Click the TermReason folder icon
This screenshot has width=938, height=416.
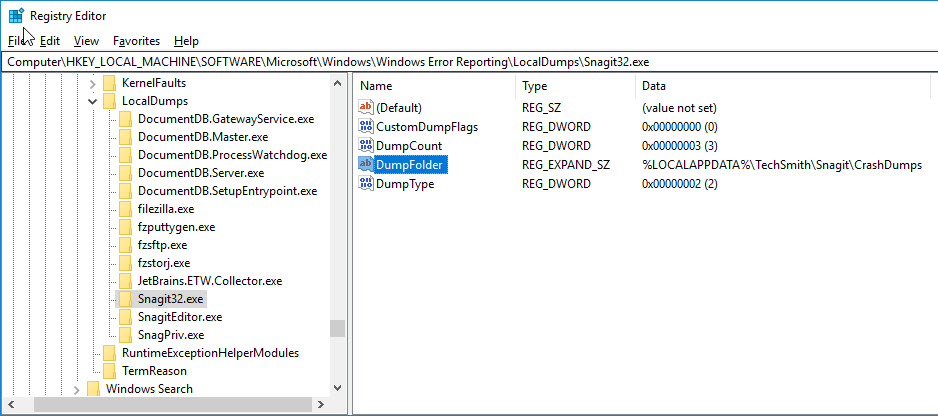pyautogui.click(x=109, y=371)
